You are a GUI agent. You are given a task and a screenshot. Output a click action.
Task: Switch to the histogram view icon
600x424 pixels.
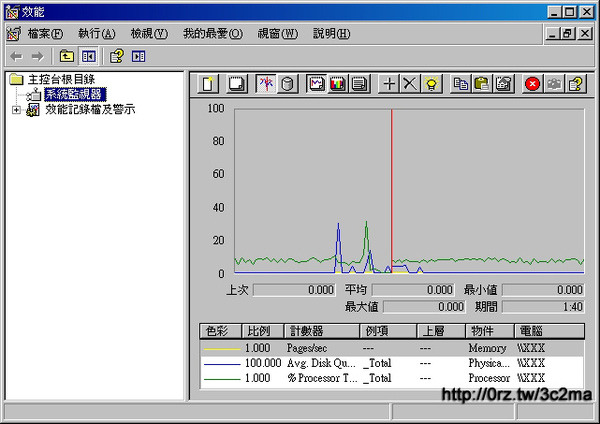click(338, 84)
